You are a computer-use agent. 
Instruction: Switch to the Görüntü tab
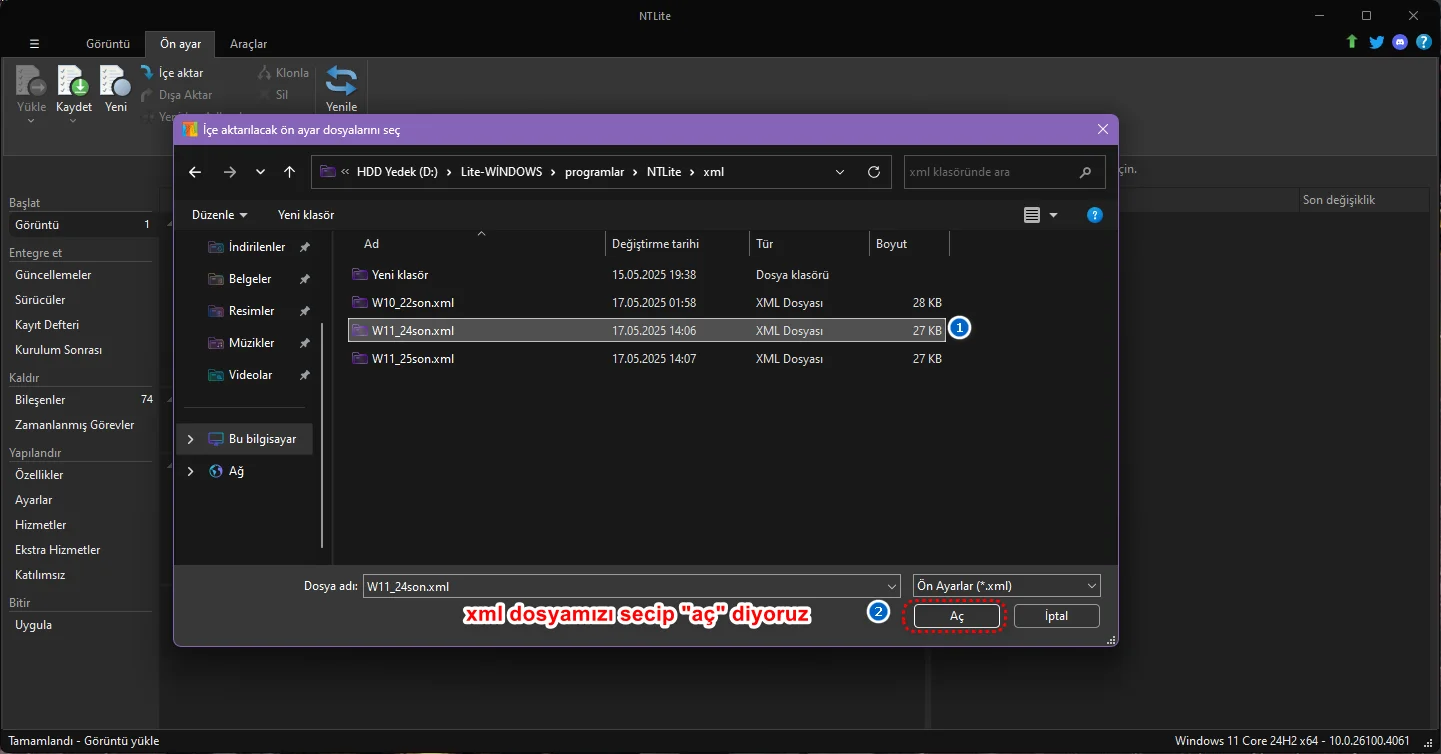coord(108,44)
